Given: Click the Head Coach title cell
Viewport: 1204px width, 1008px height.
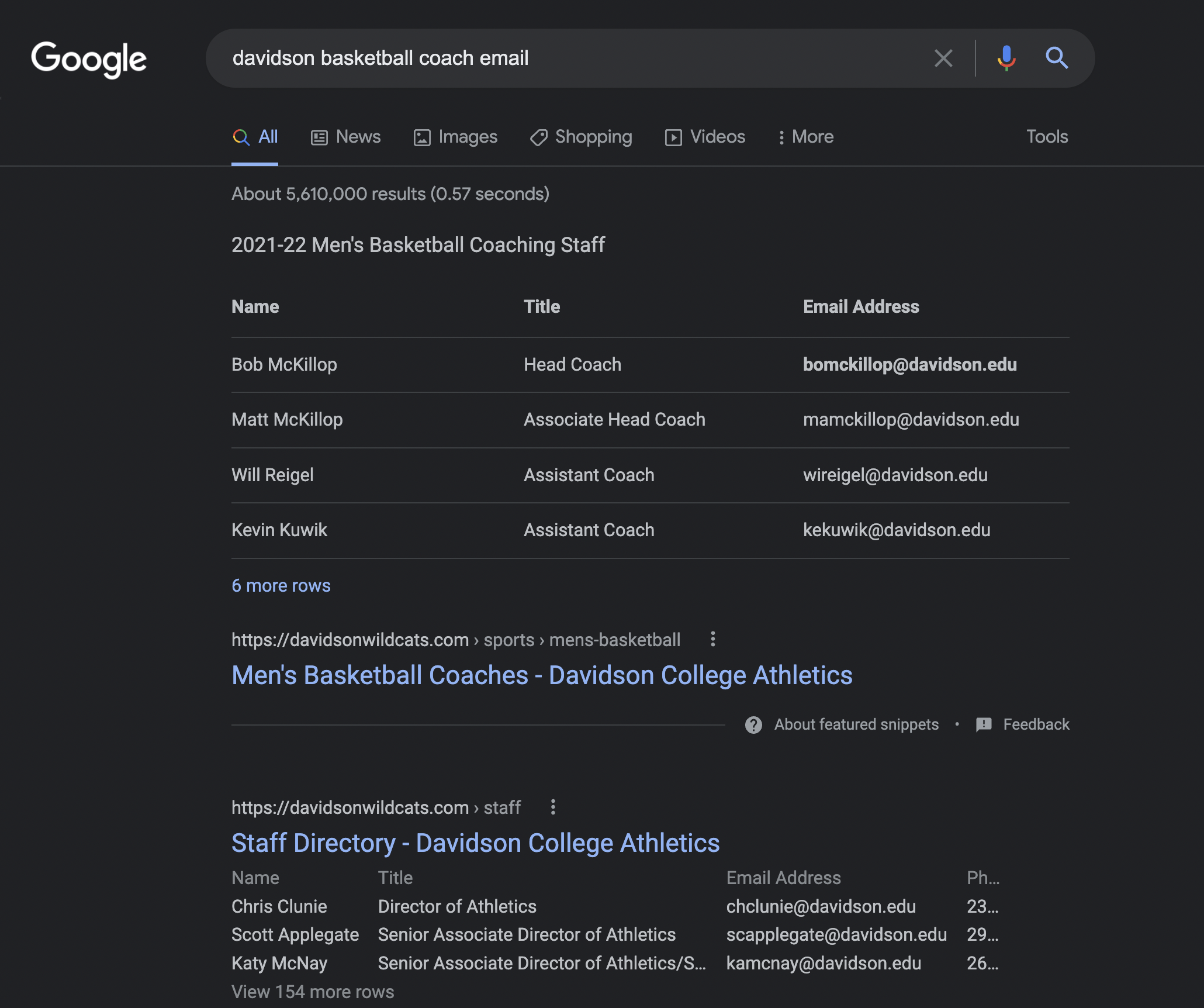Looking at the screenshot, I should pyautogui.click(x=572, y=364).
